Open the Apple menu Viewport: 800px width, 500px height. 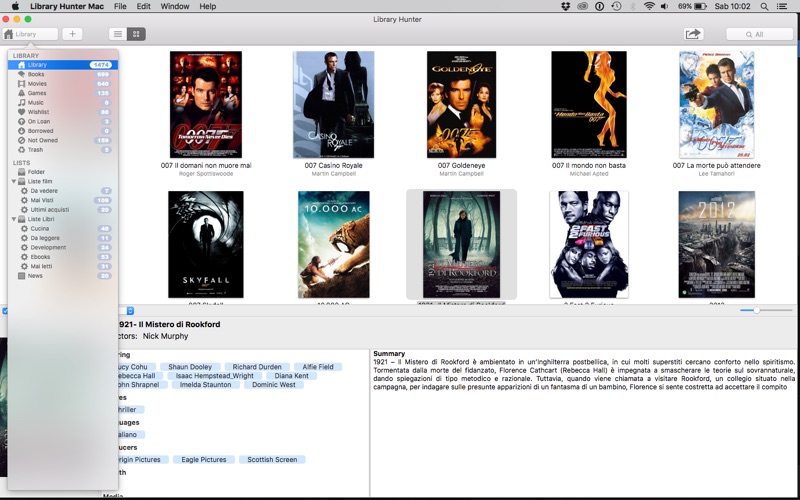(15, 6)
